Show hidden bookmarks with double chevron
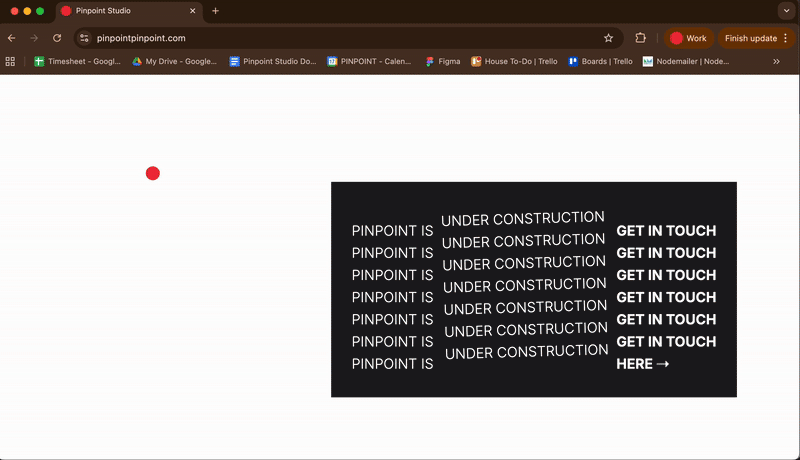This screenshot has height=460, width=800. 776,61
